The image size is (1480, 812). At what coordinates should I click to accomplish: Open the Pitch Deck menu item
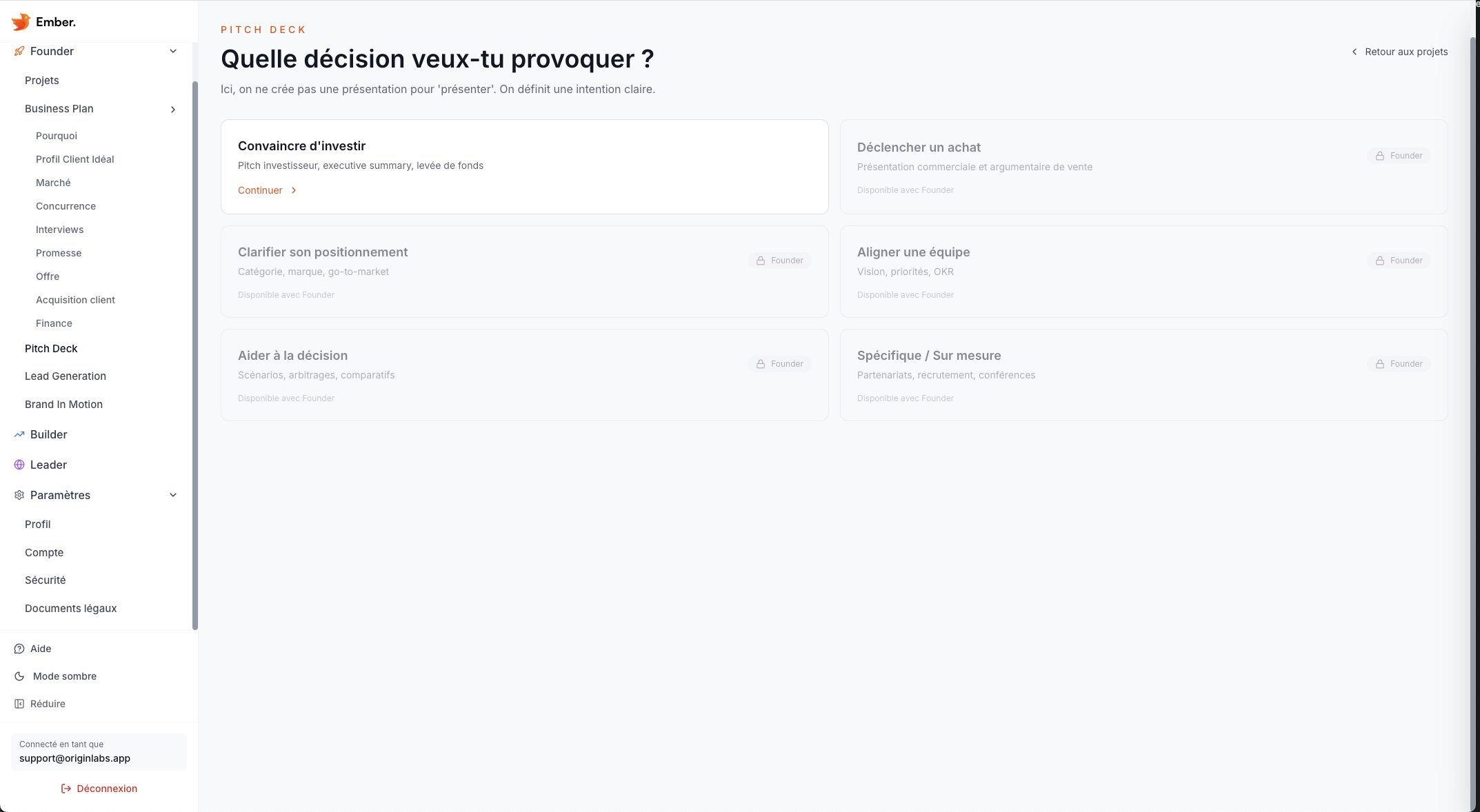[x=51, y=349]
